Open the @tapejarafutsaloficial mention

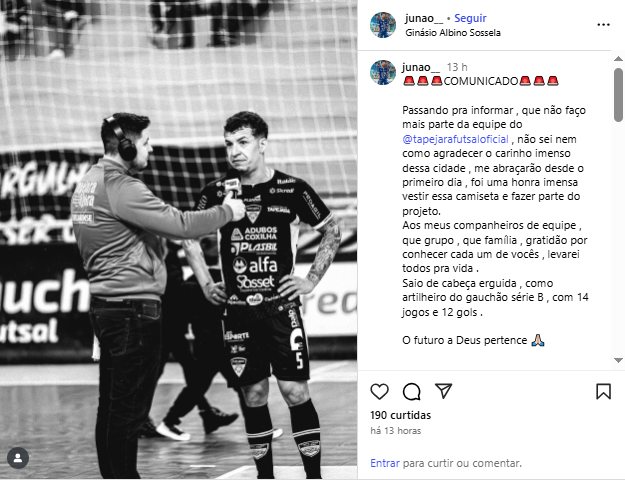pyautogui.click(x=455, y=139)
